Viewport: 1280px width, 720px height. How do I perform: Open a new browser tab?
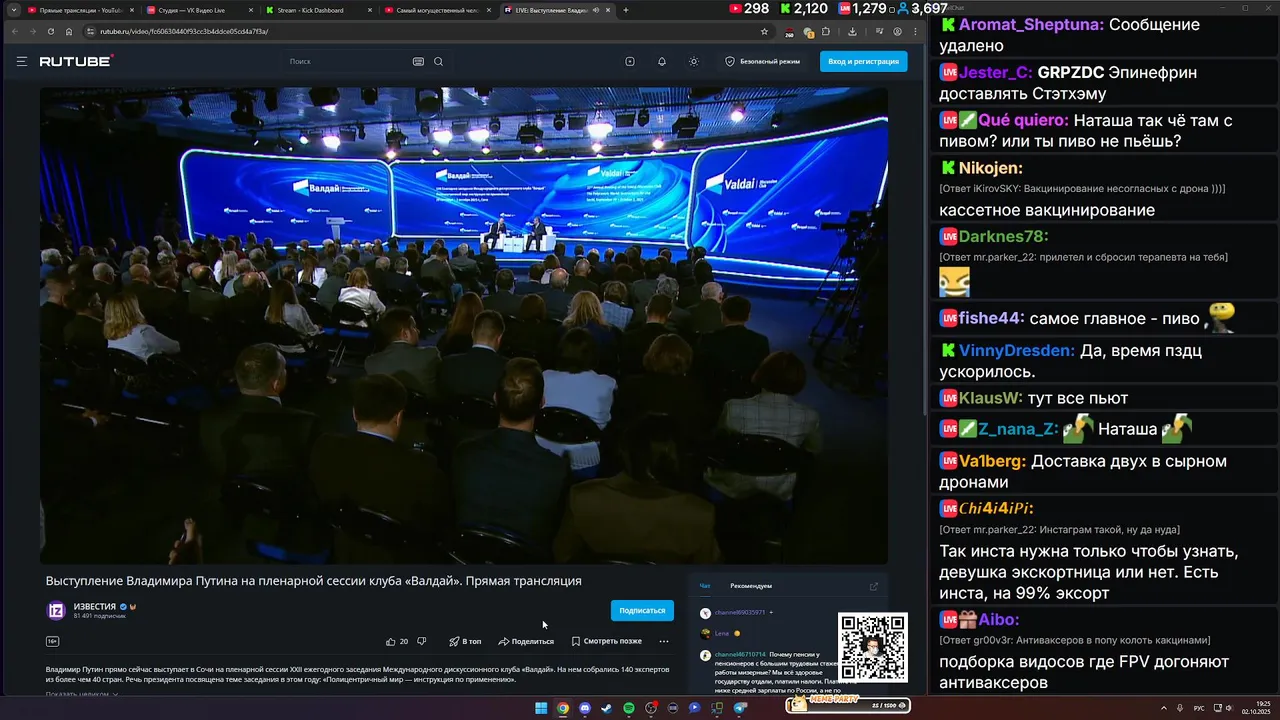click(626, 10)
